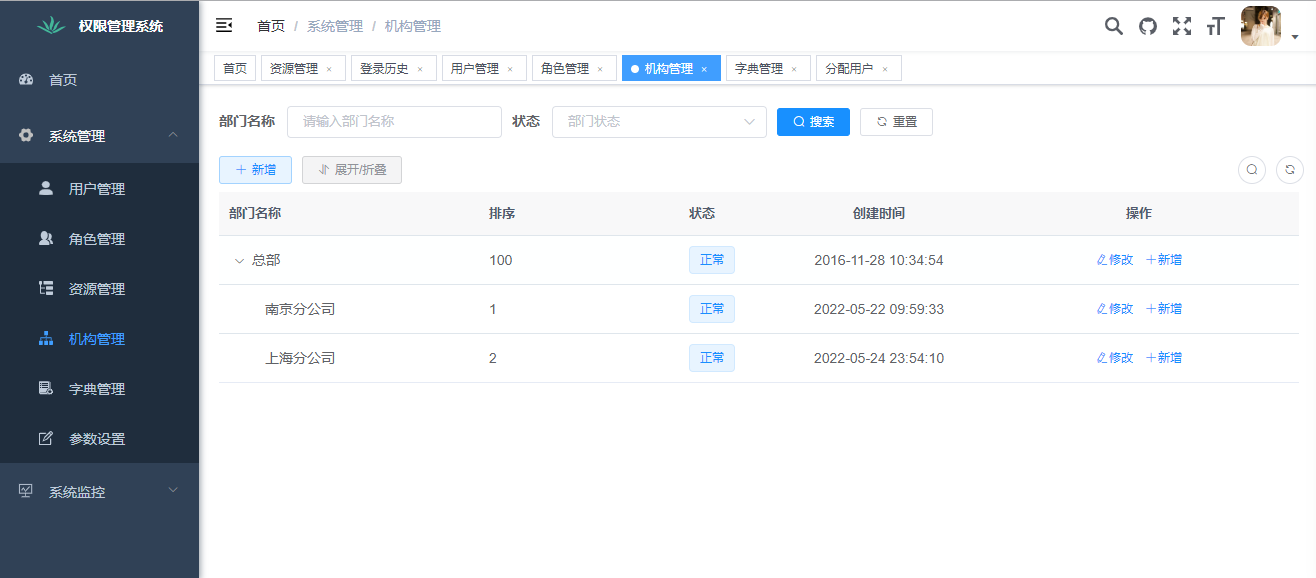The height and width of the screenshot is (578, 1316).
Task: Click the user avatar picture
Action: (x=1261, y=26)
